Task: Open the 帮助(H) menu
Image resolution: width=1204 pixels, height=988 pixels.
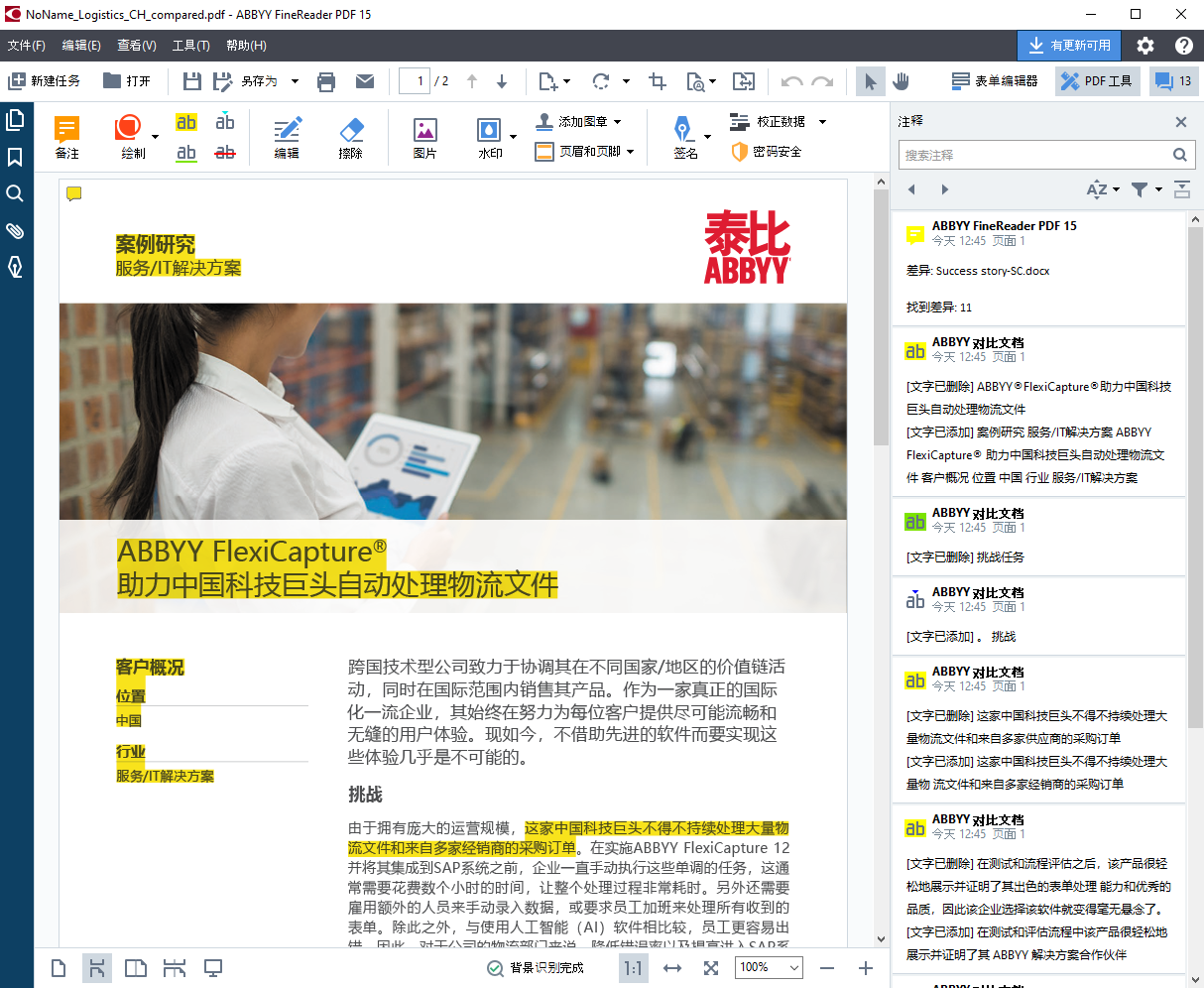Action: tap(246, 46)
